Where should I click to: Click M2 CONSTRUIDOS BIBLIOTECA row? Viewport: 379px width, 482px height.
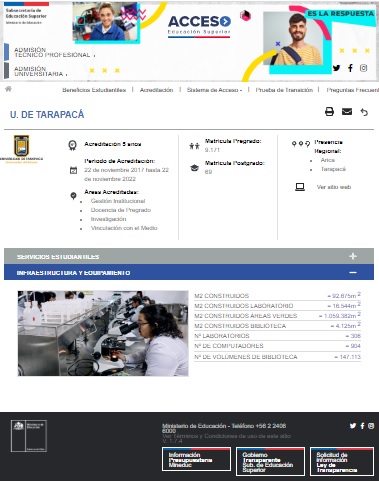coord(277,326)
